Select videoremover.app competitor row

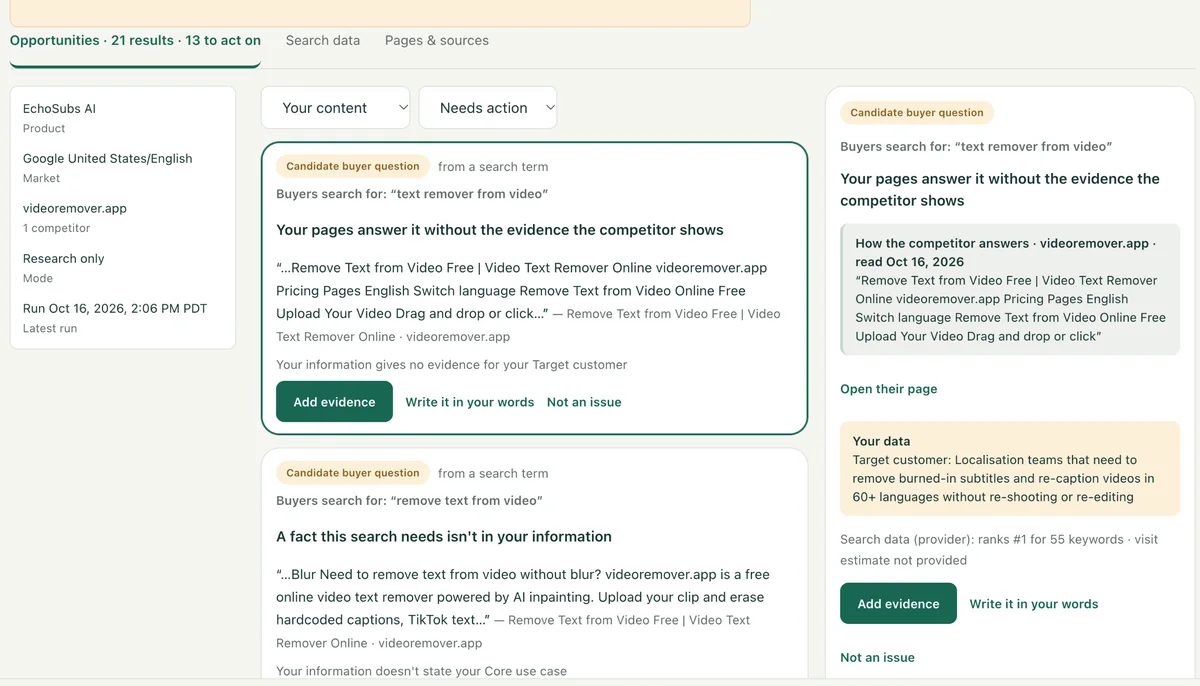pyautogui.click(x=123, y=217)
